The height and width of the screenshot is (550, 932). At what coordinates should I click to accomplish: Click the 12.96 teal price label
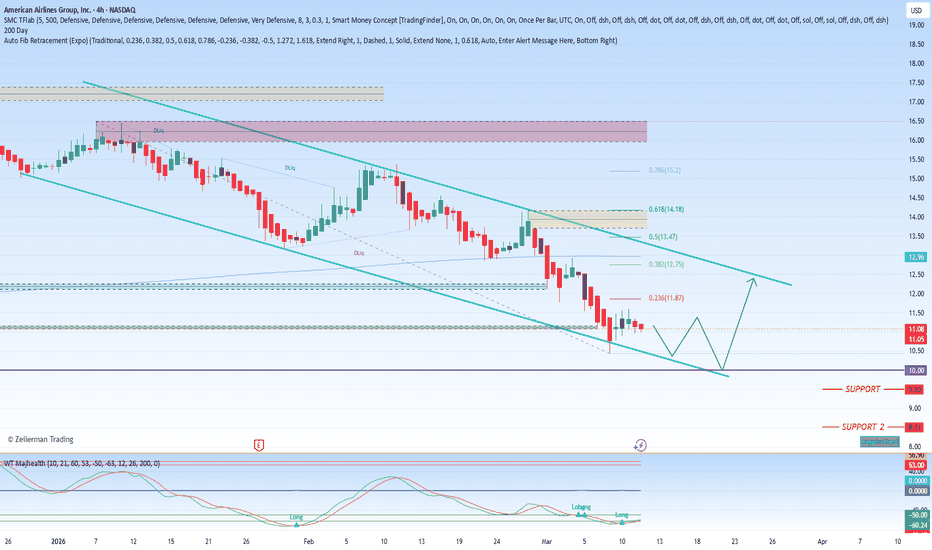[914, 257]
